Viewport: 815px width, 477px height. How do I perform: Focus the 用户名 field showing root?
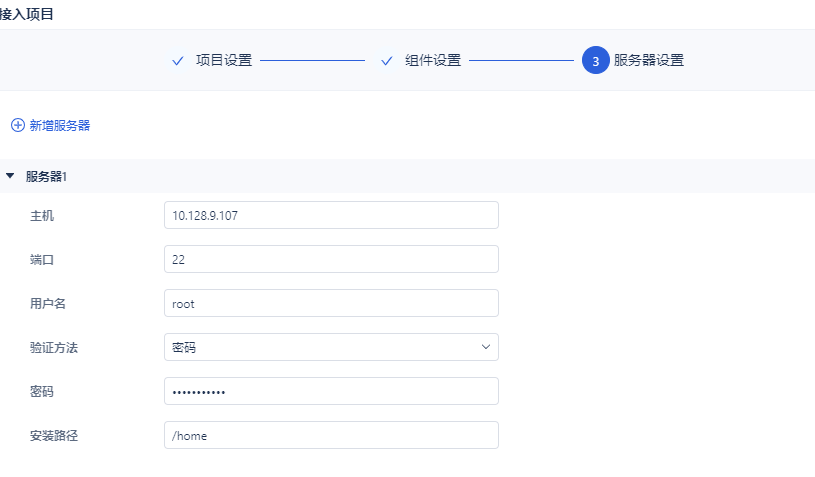tap(331, 303)
